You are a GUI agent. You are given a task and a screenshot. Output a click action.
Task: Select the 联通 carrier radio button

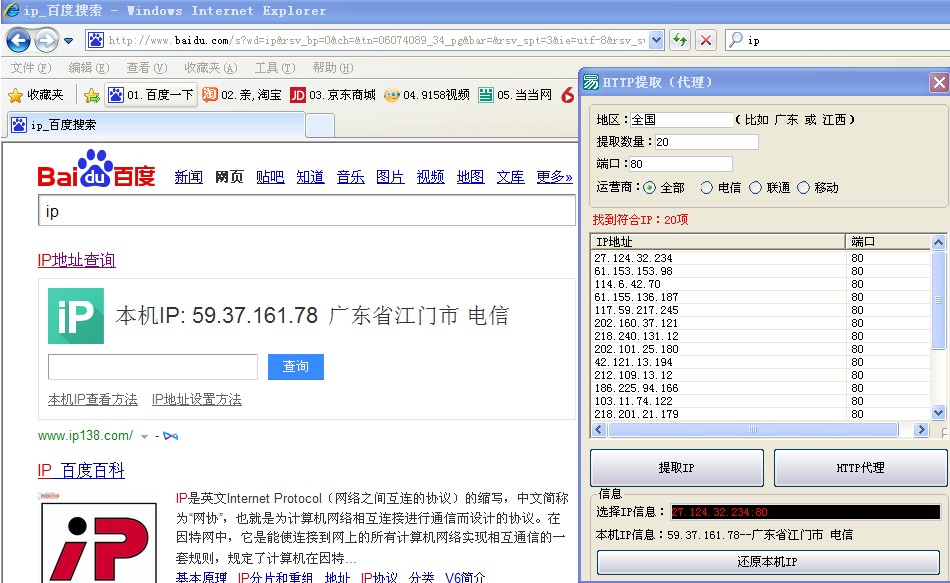755,188
